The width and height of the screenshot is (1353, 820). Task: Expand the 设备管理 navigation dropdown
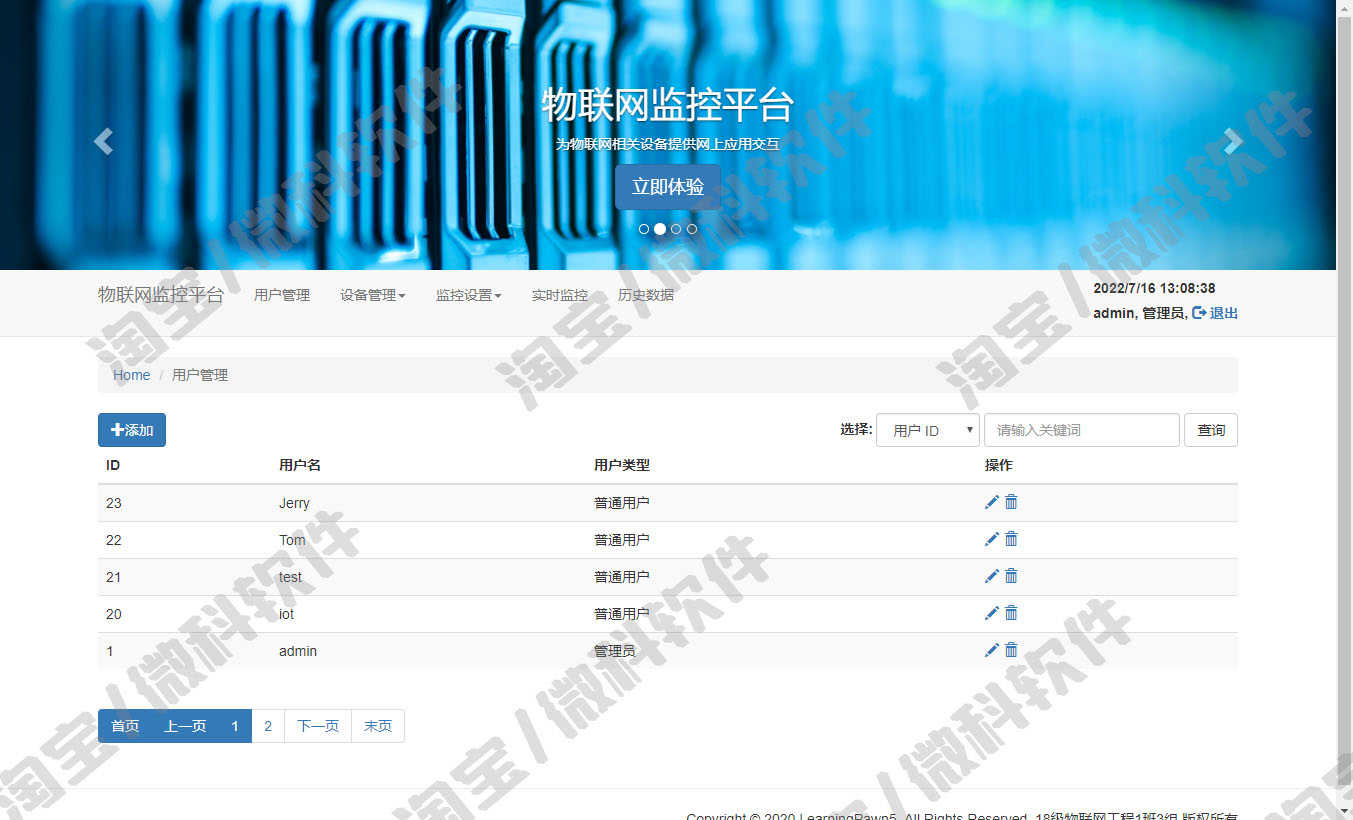click(x=373, y=295)
